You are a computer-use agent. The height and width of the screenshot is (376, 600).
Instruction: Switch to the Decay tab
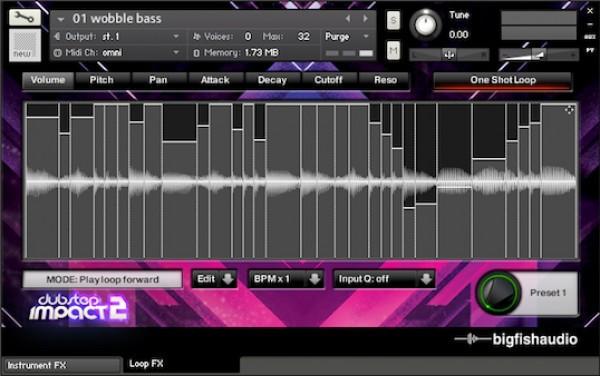pos(272,80)
